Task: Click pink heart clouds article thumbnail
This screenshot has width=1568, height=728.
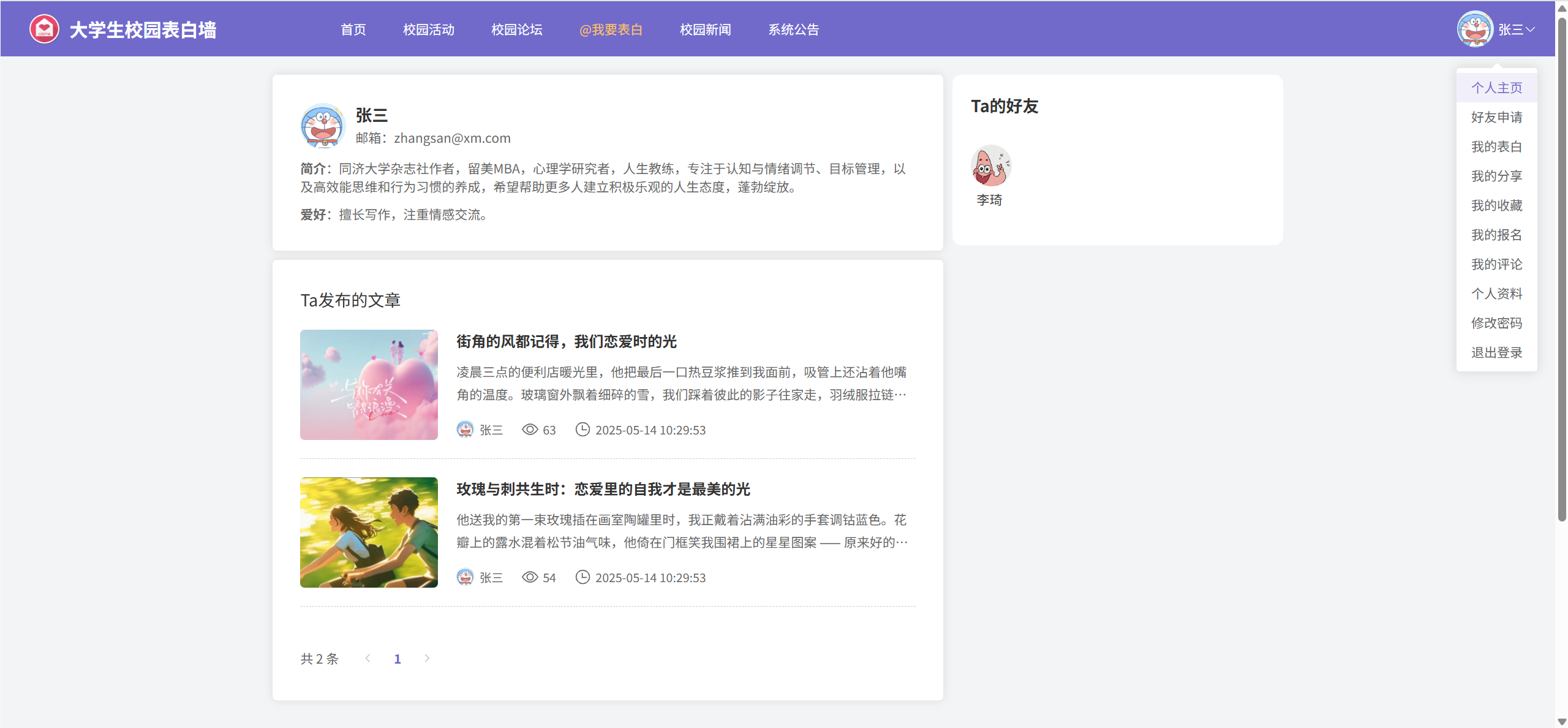Action: click(369, 385)
